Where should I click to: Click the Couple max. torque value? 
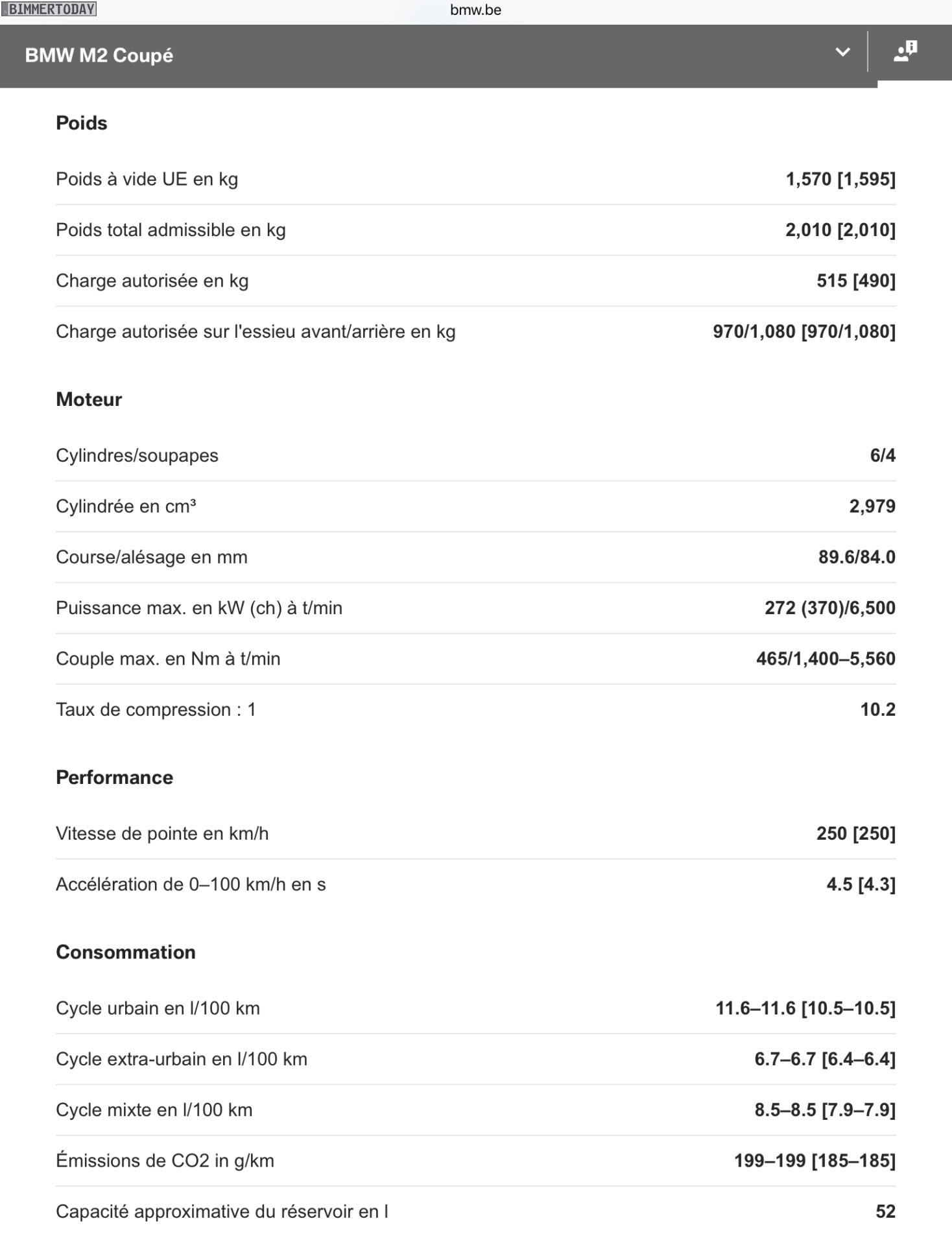coord(825,659)
